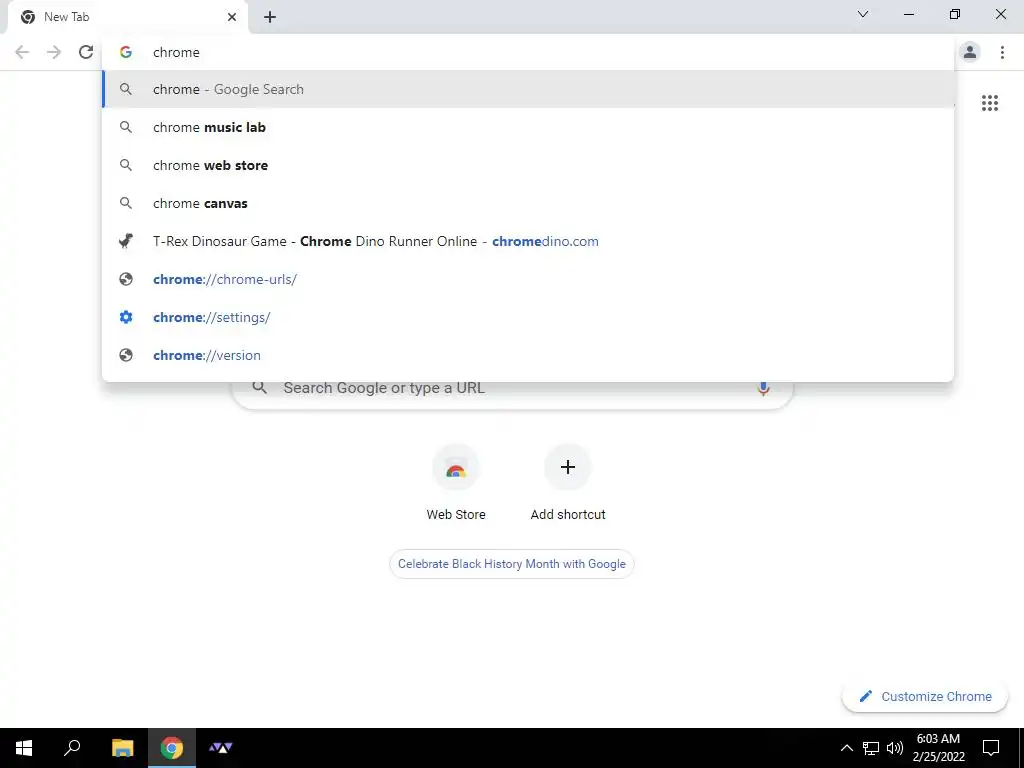The height and width of the screenshot is (768, 1024).
Task: Open 'Celebrate Black History Month with Google' link
Action: point(512,564)
